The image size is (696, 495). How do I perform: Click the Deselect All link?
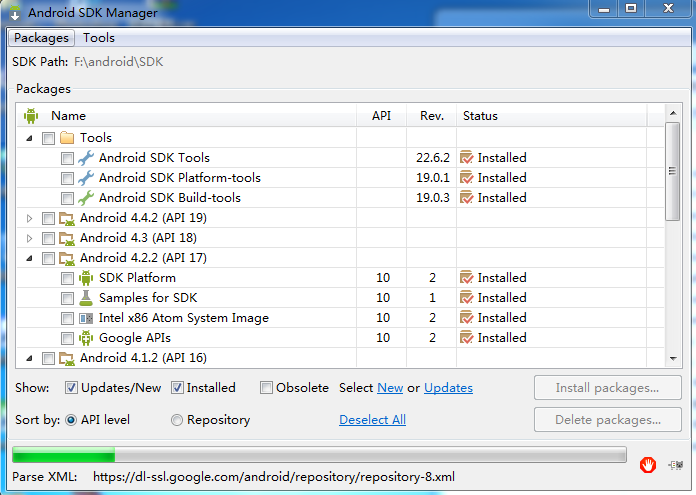(372, 420)
